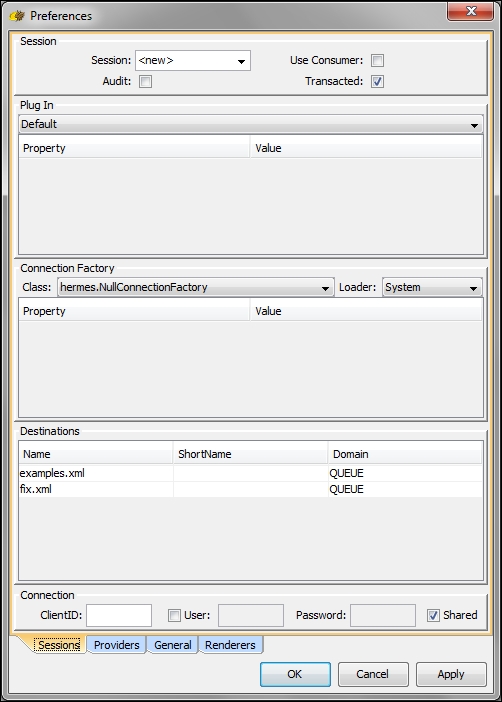This screenshot has height=702, width=502.
Task: Click QUEUE domain cell for examples.xml
Action: click(x=405, y=473)
